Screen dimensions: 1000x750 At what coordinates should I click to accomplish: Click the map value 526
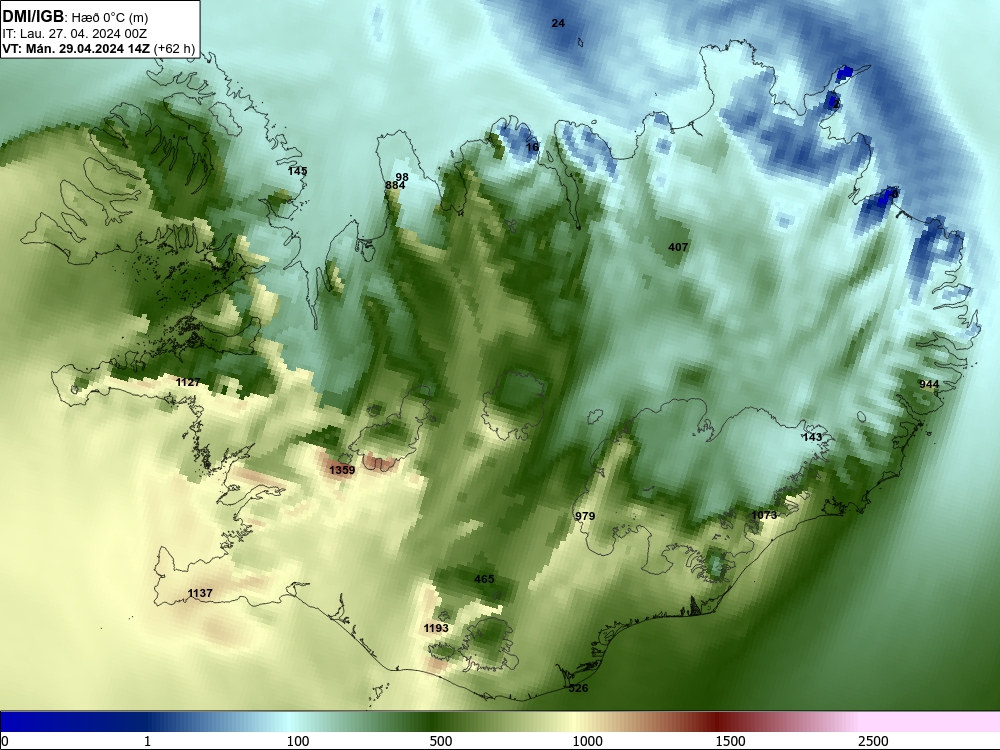point(578,688)
